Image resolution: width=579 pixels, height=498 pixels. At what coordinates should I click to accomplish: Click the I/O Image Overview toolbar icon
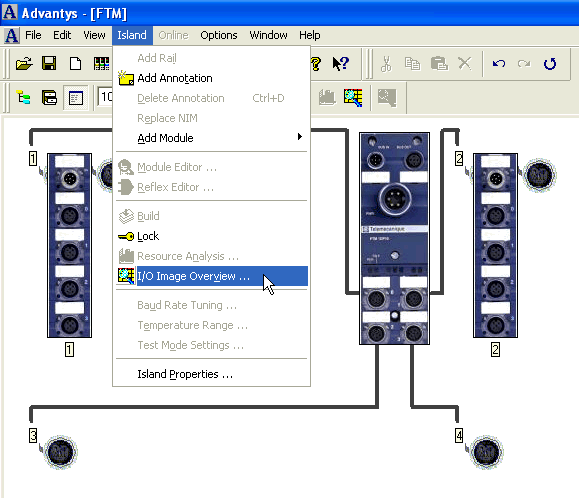[x=353, y=98]
